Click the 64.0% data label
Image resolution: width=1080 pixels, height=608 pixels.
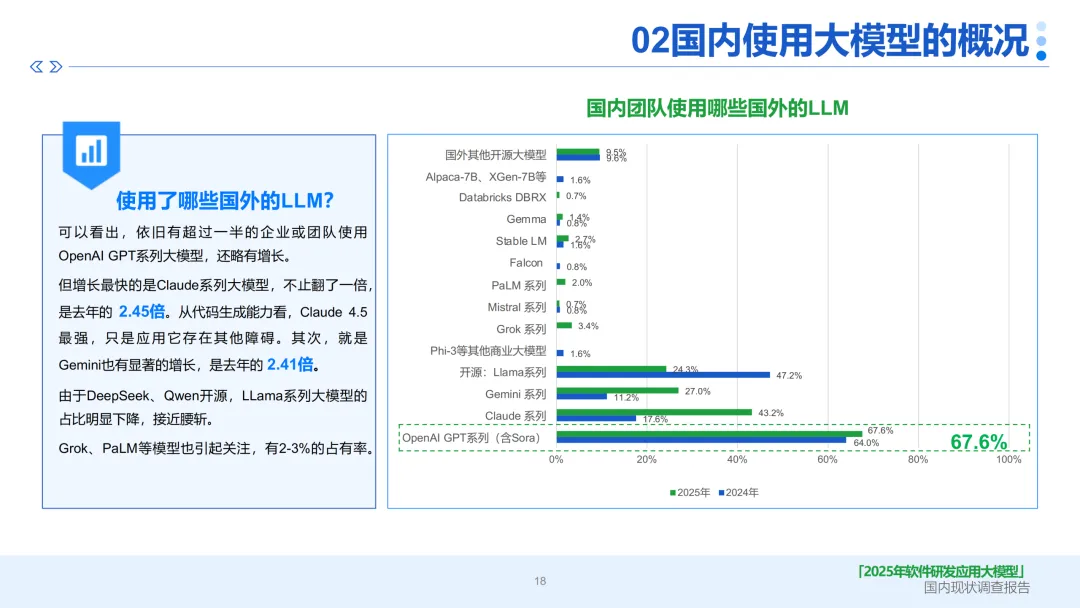point(866,443)
